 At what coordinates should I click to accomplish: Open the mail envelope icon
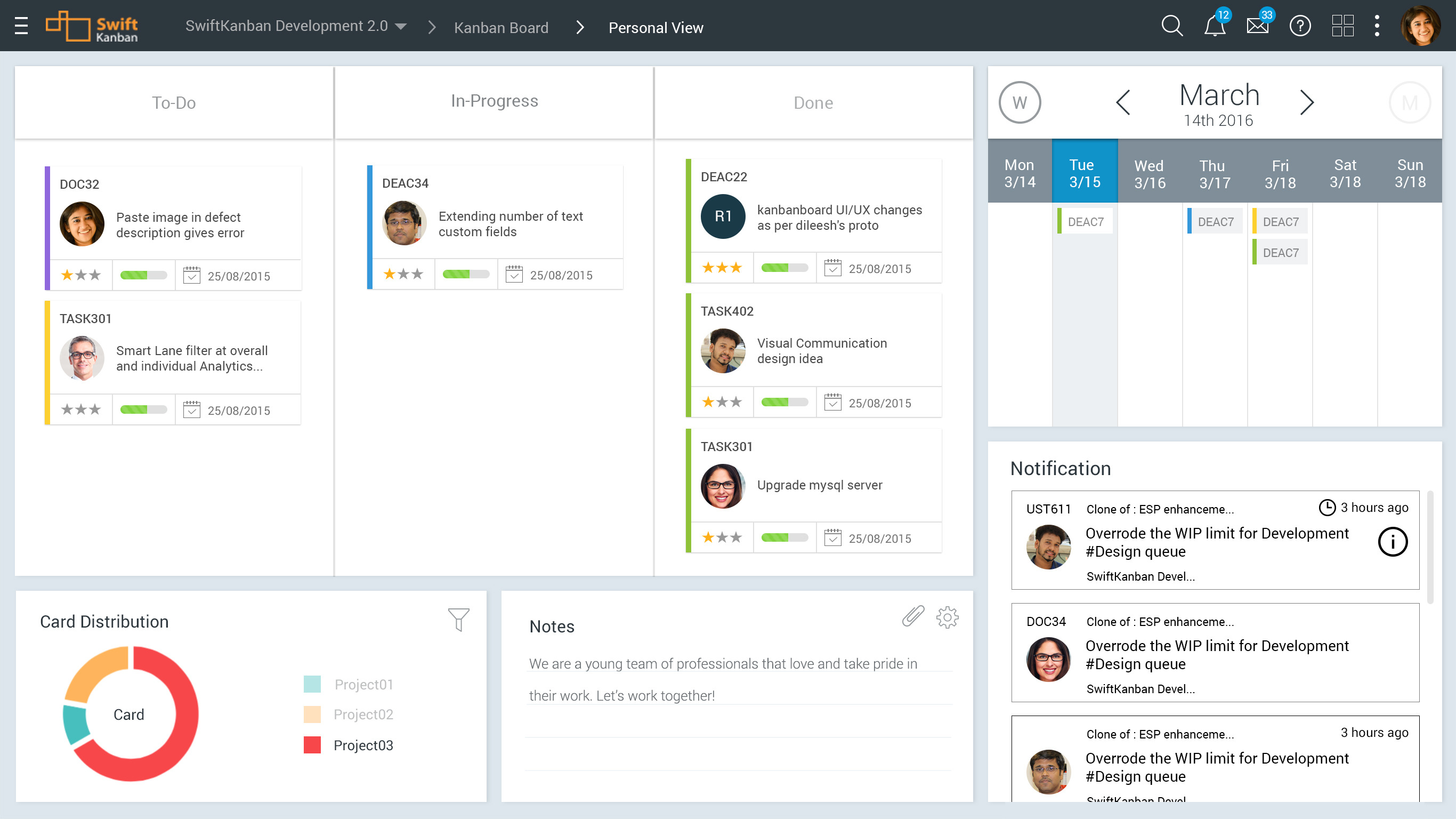click(1257, 26)
